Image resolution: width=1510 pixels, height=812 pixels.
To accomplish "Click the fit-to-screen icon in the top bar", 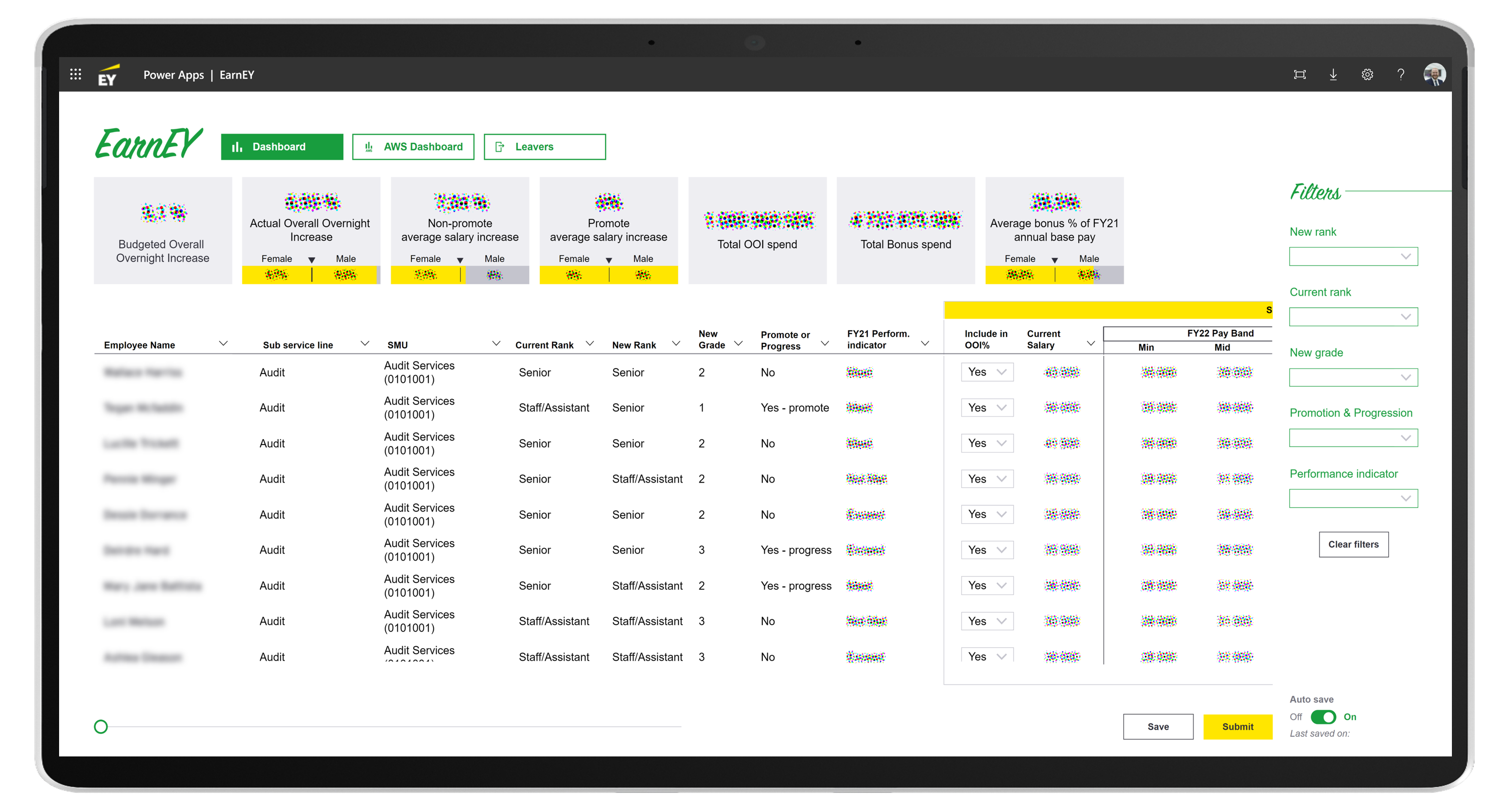I will point(1300,75).
